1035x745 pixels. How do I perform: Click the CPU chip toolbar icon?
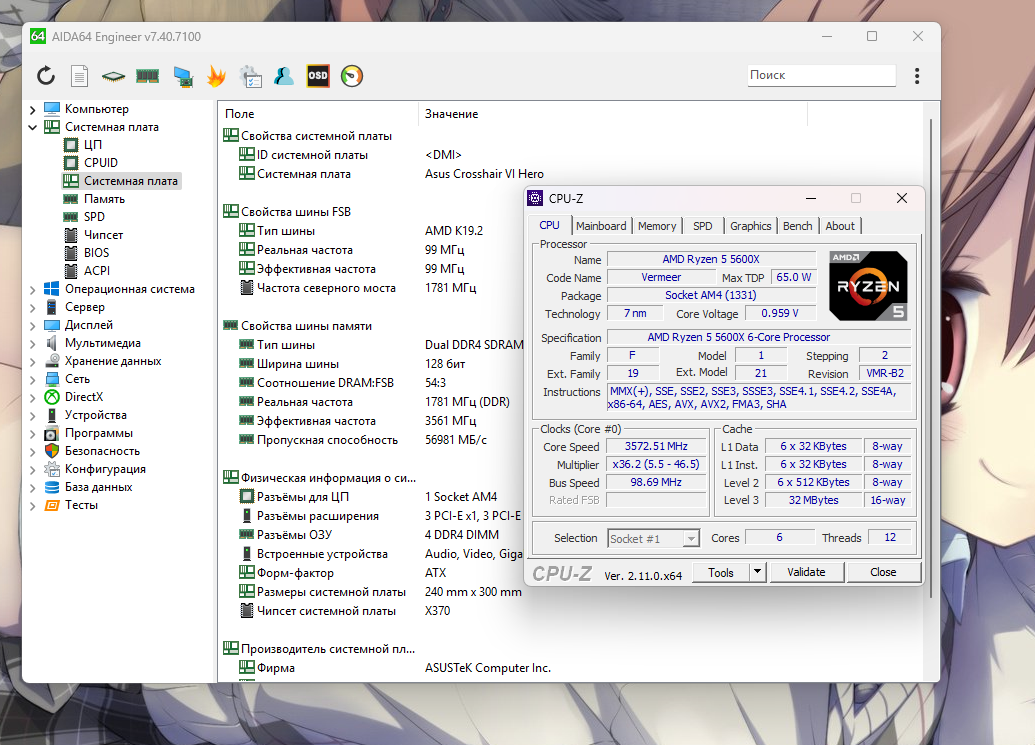point(114,77)
